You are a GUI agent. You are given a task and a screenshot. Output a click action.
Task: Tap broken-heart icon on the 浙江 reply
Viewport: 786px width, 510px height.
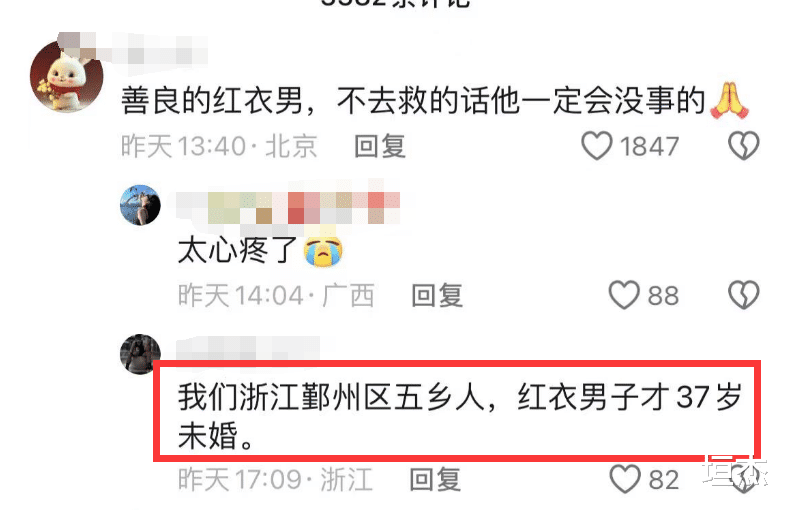743,480
